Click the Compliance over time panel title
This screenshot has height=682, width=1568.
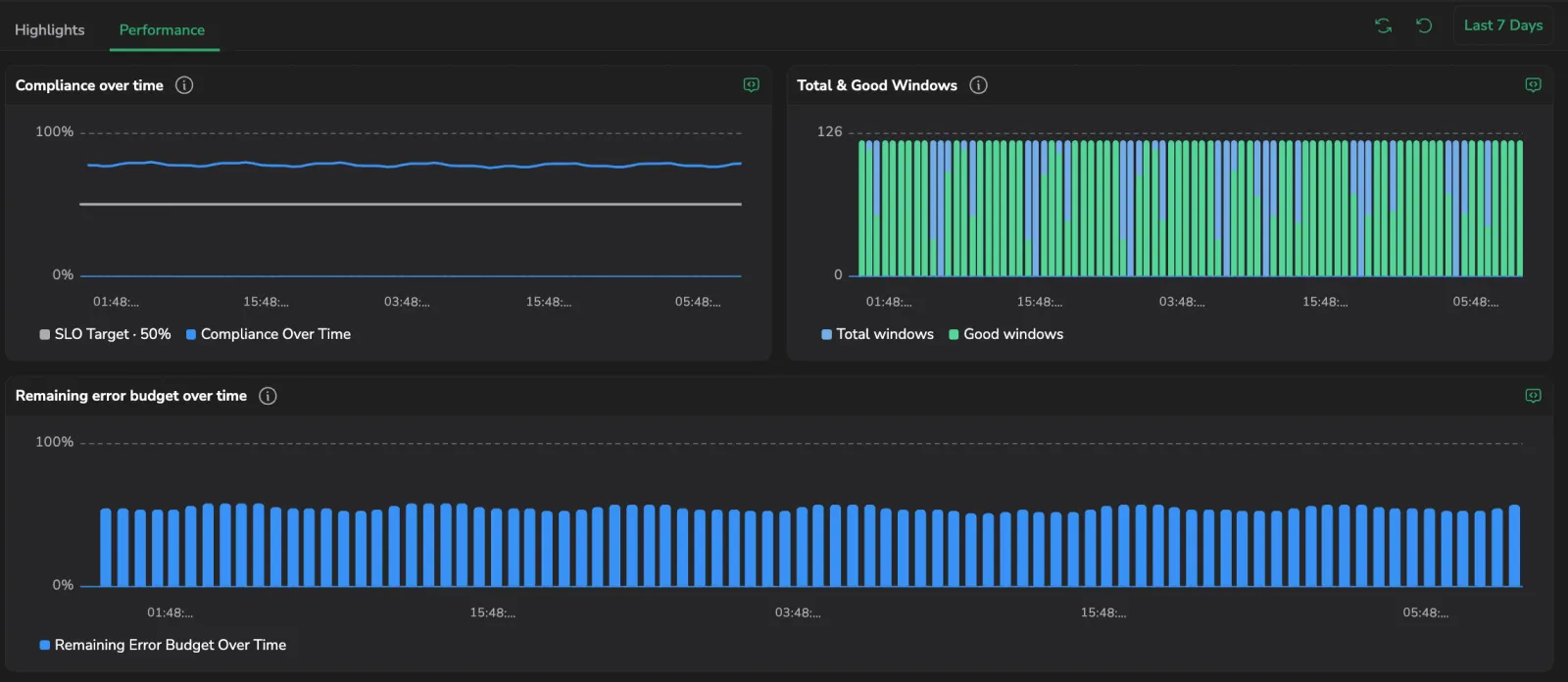coord(89,85)
